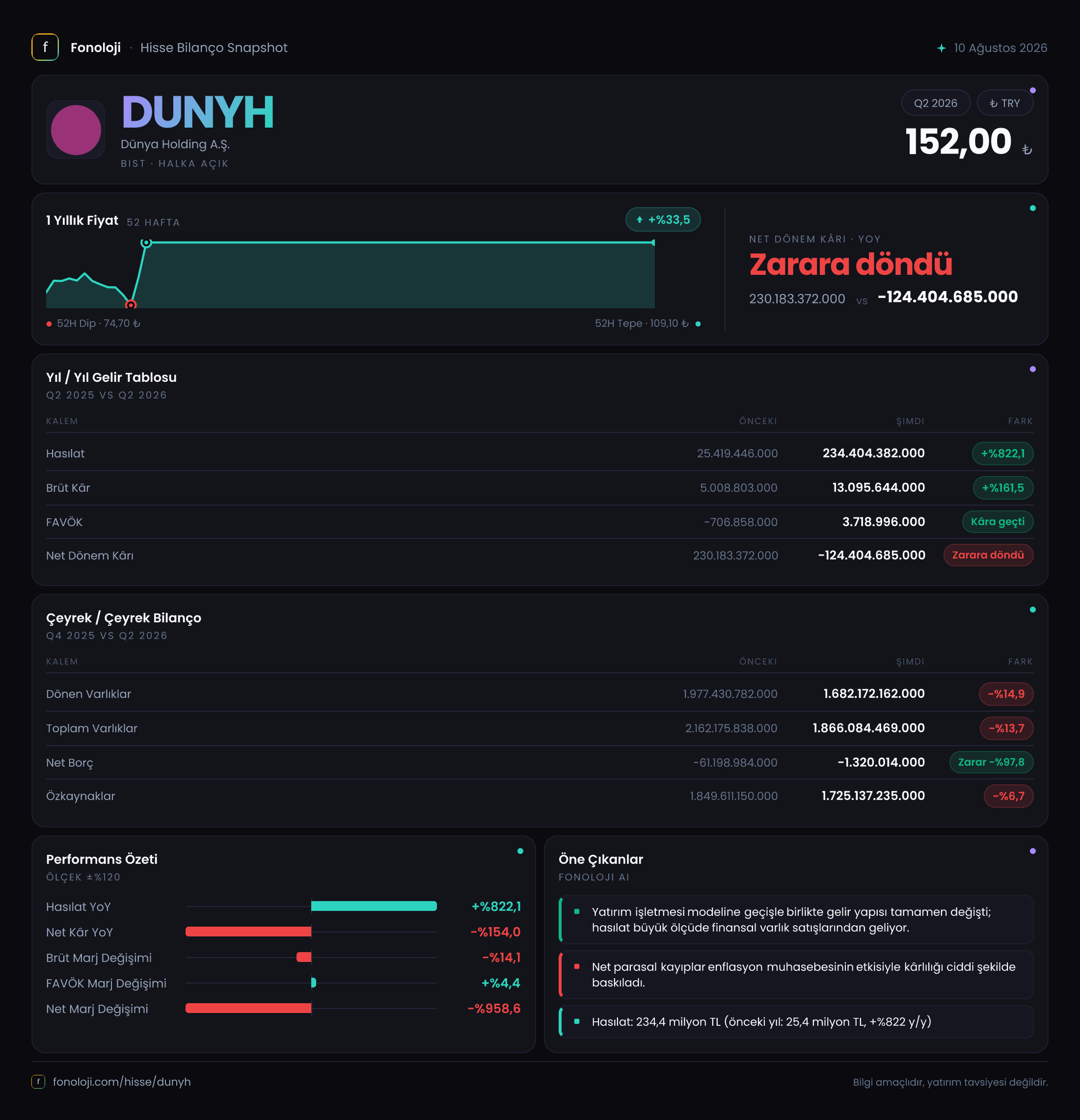Screen dimensions: 1080x1120
Task: Click the Özkaynaklar -%6,7 badge
Action: [1008, 796]
